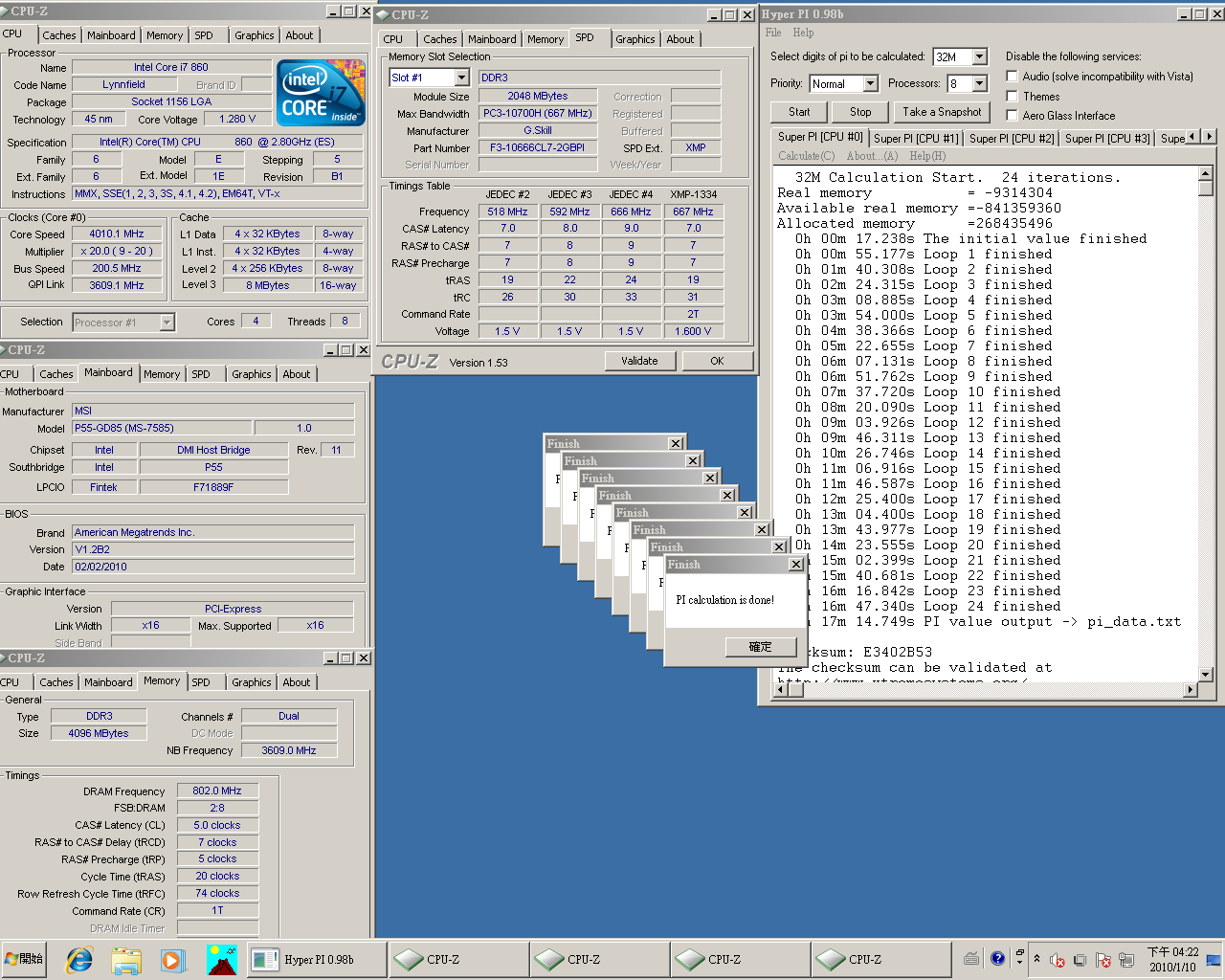Switch to the Super PI [CPU #2] tab
The image size is (1225, 980).
[1012, 139]
